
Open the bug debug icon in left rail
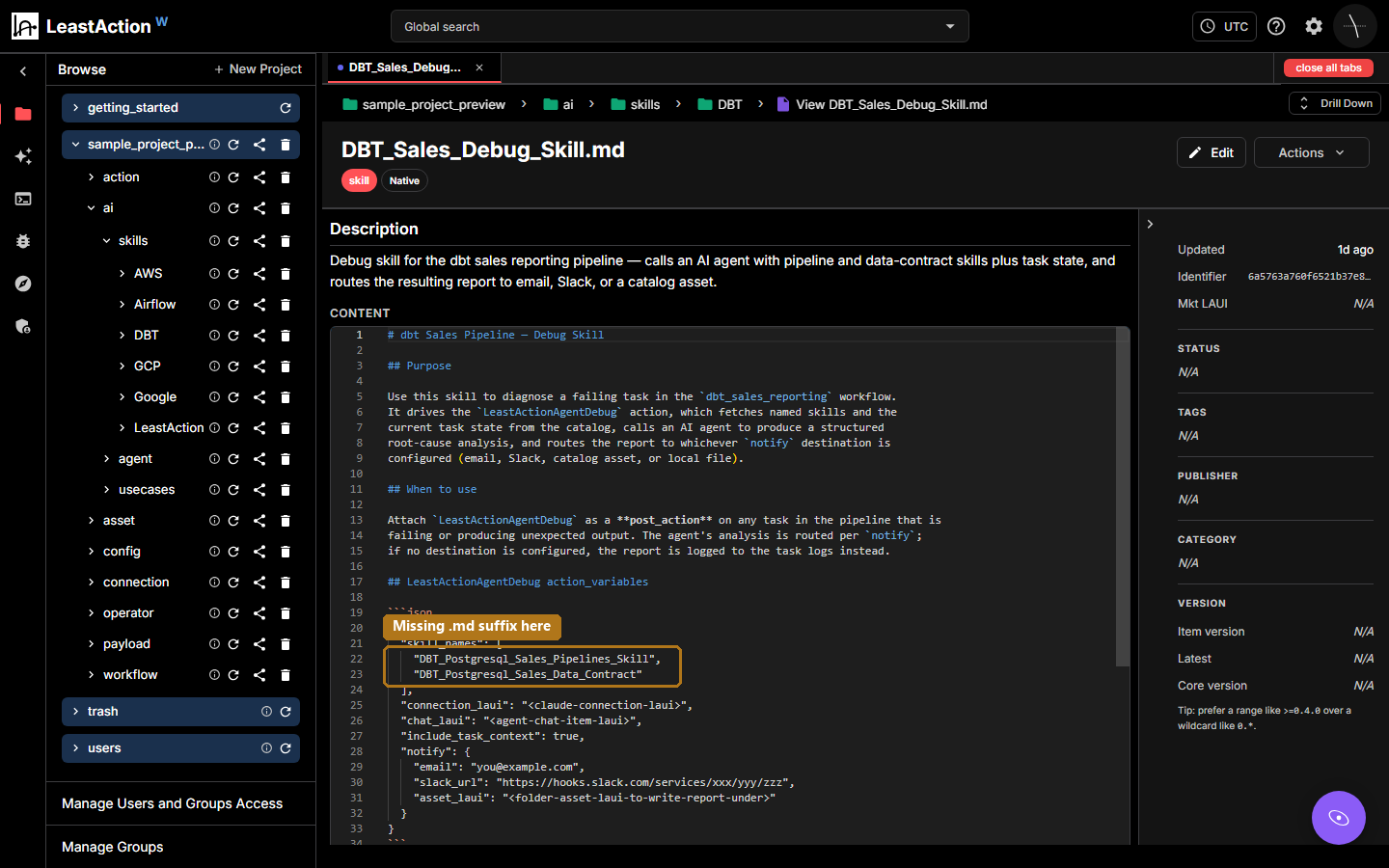[23, 241]
